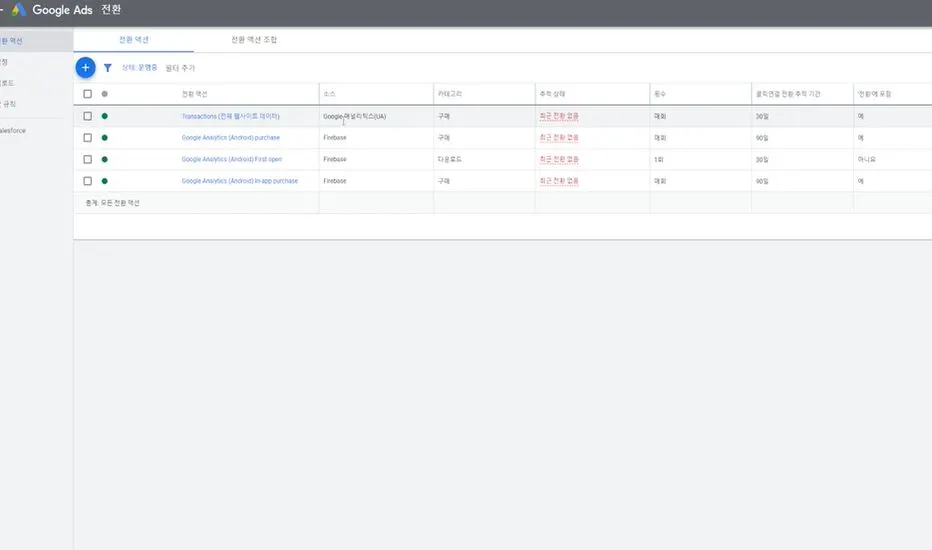The height and width of the screenshot is (550, 932).
Task: Click the status dot in the In-app purchase row
Action: (105, 181)
